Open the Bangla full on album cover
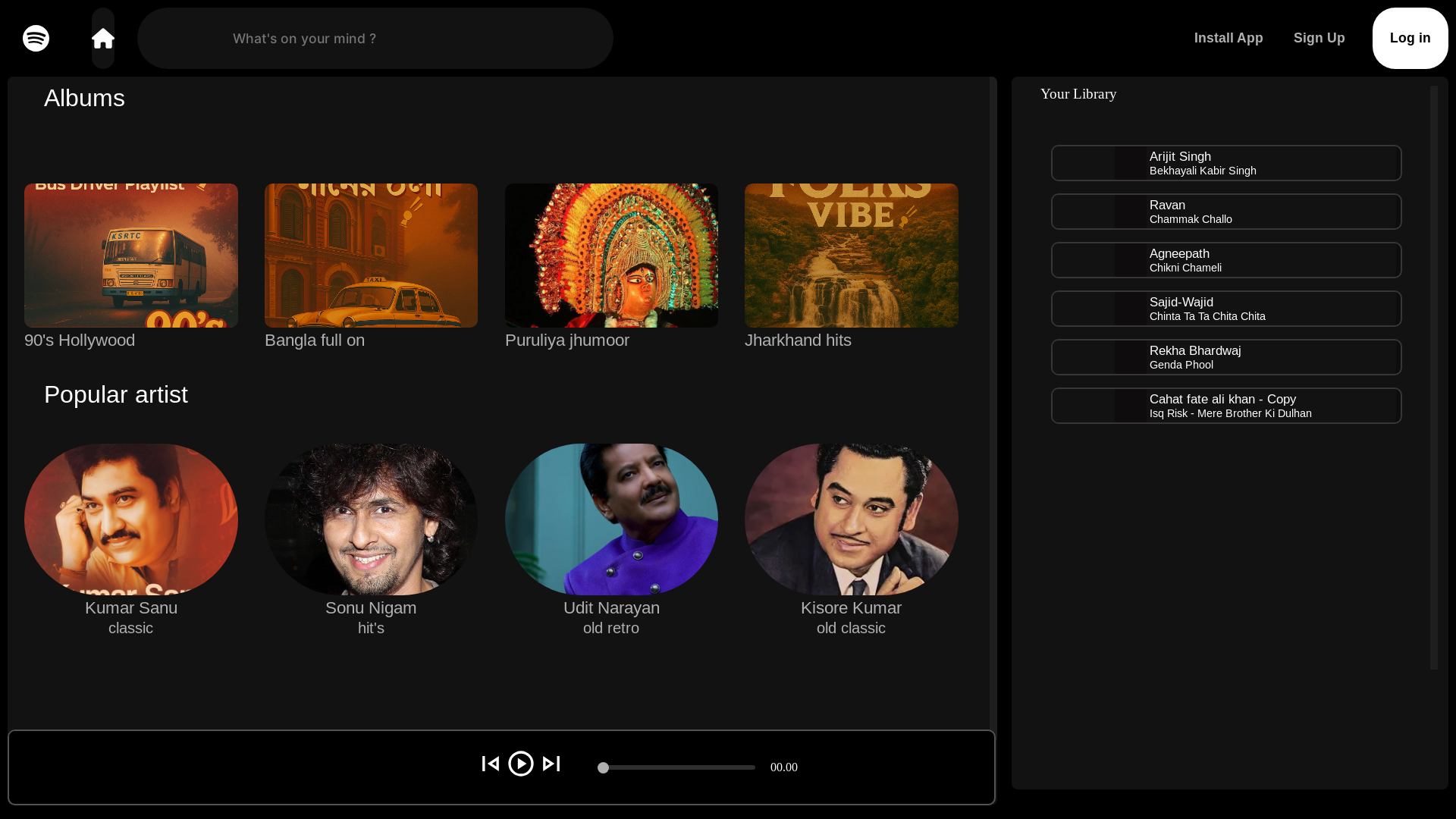 371,256
